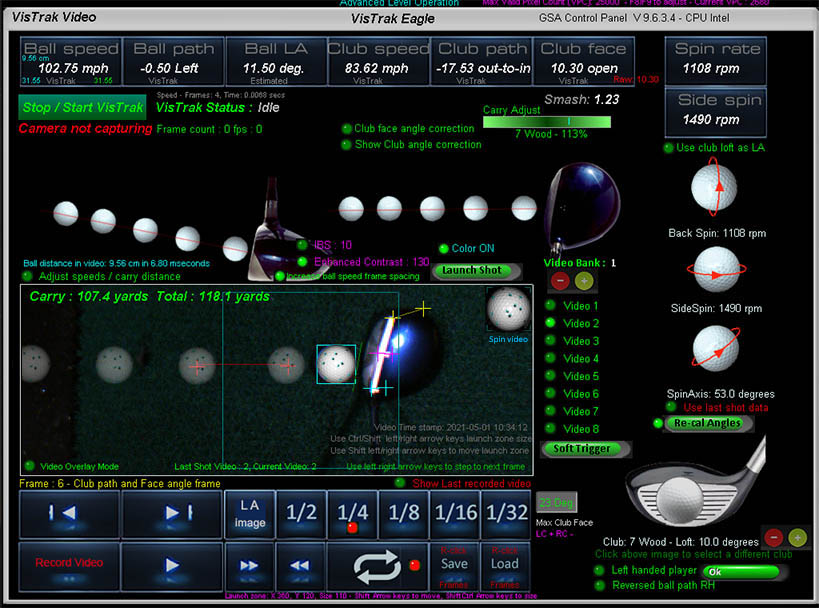Click the Re-cal Angles button
Screen dimensions: 819x608
coord(708,423)
